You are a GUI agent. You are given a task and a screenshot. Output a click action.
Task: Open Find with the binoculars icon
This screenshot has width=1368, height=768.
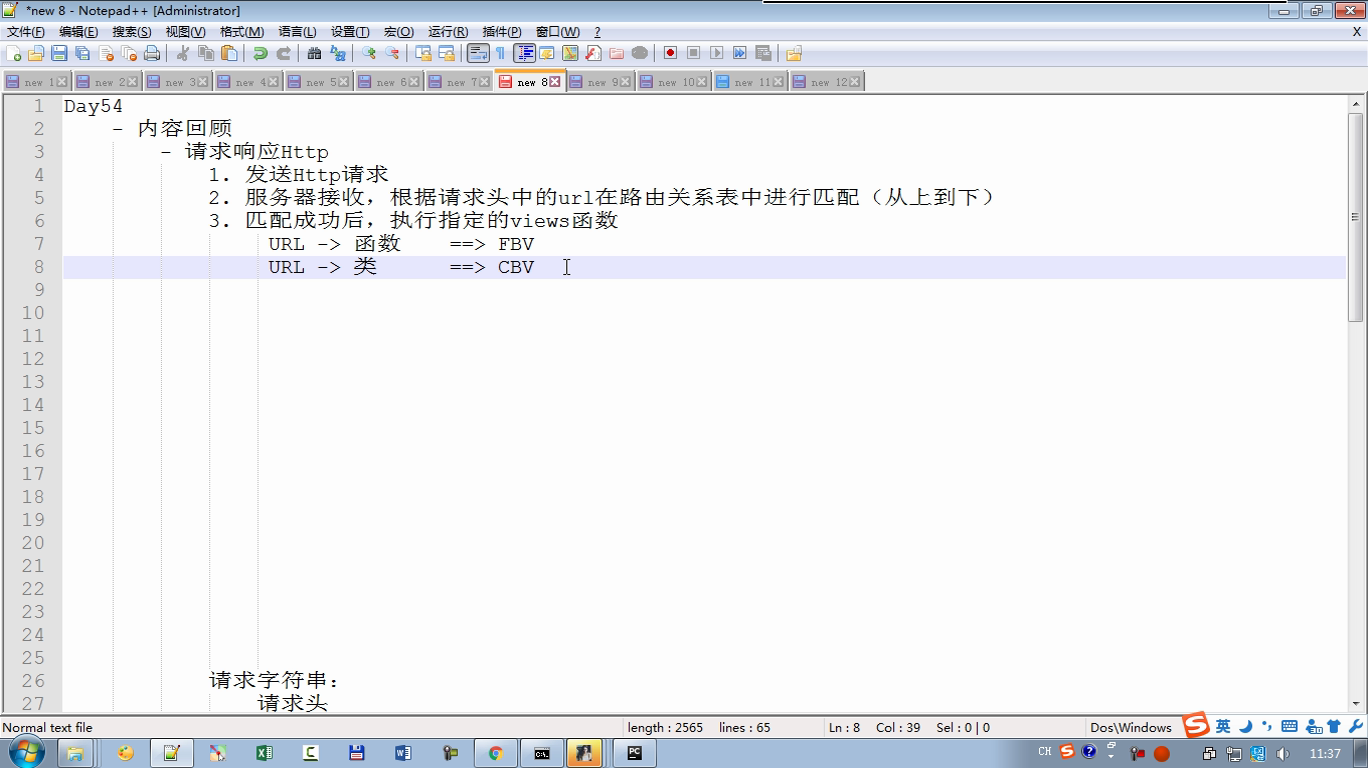(x=314, y=53)
